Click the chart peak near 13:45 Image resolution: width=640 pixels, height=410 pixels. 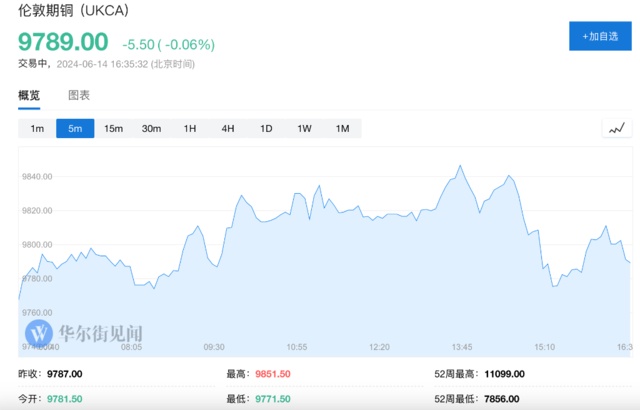pos(460,166)
